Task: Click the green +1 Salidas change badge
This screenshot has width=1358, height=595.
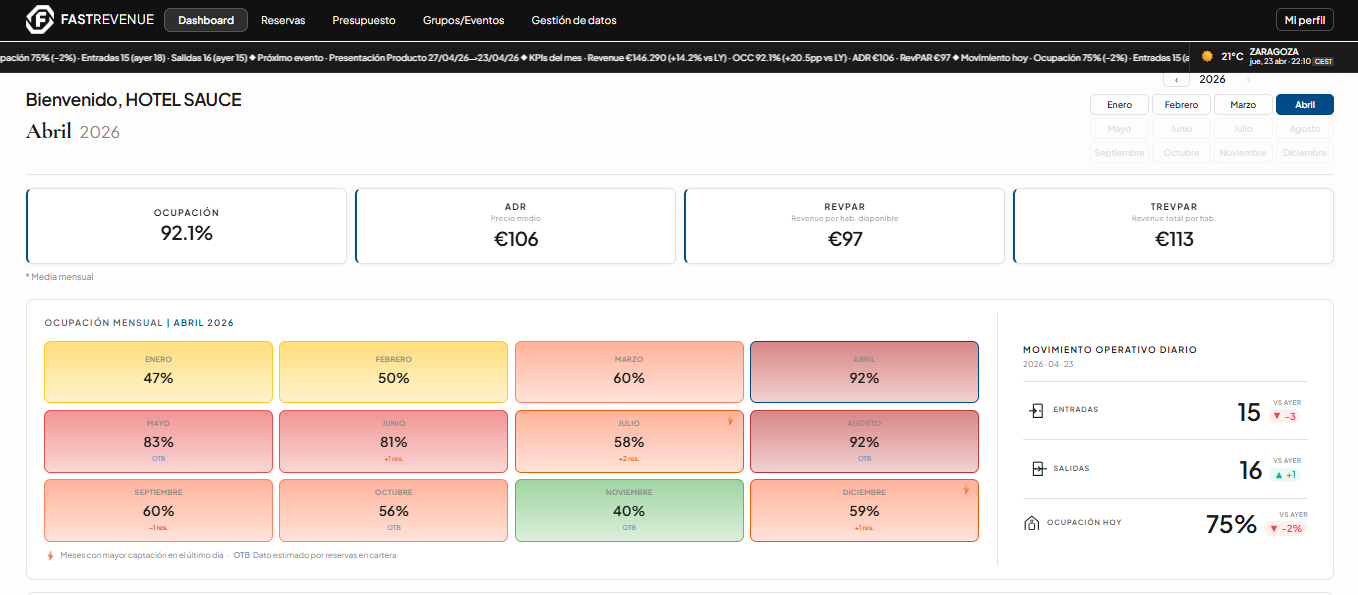Action: [x=1285, y=476]
